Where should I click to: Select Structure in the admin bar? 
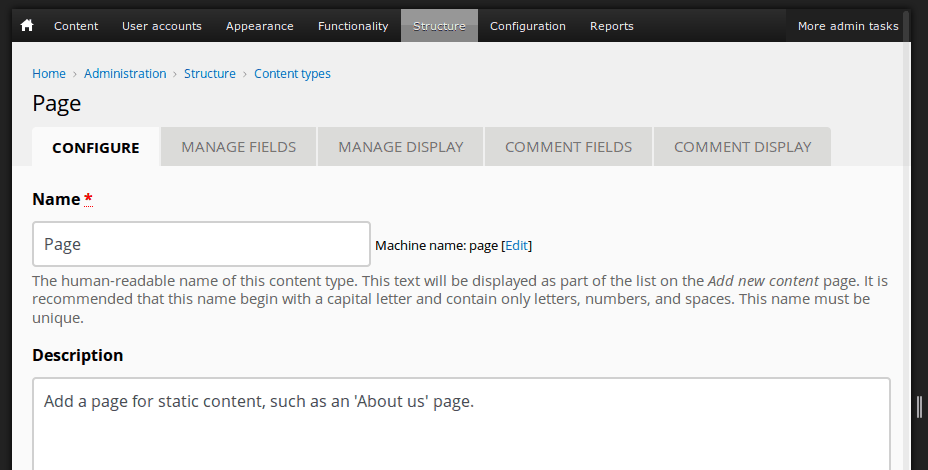(439, 26)
